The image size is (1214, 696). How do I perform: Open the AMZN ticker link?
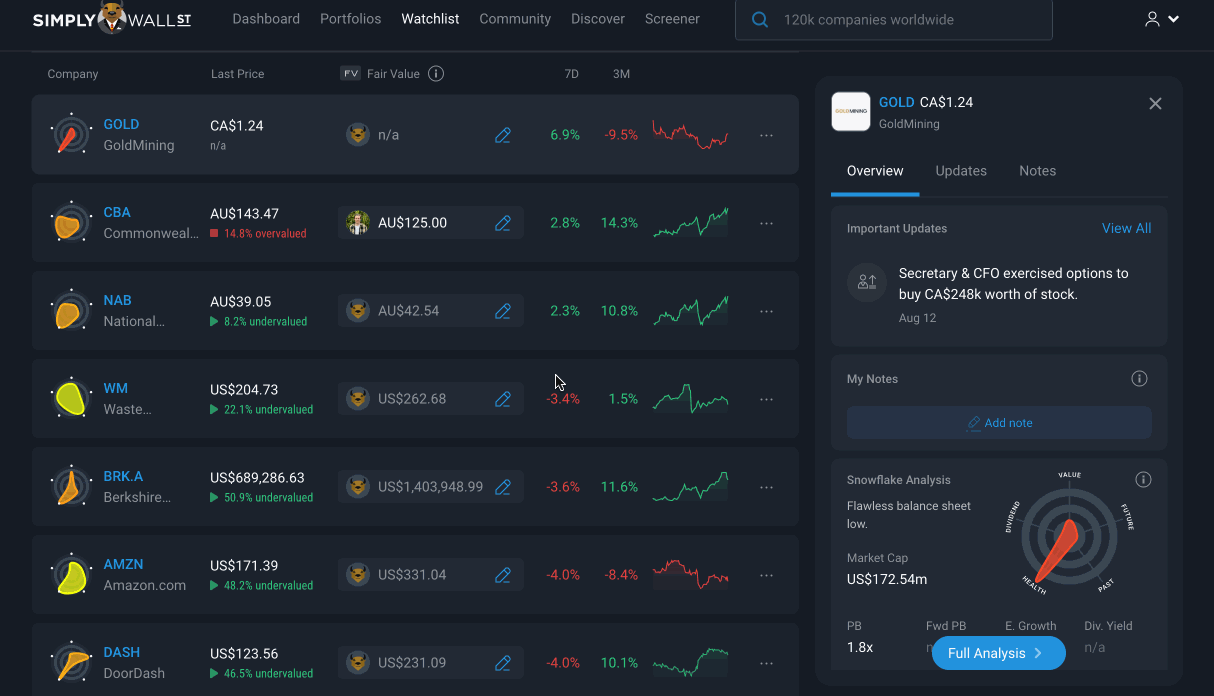tap(124, 565)
